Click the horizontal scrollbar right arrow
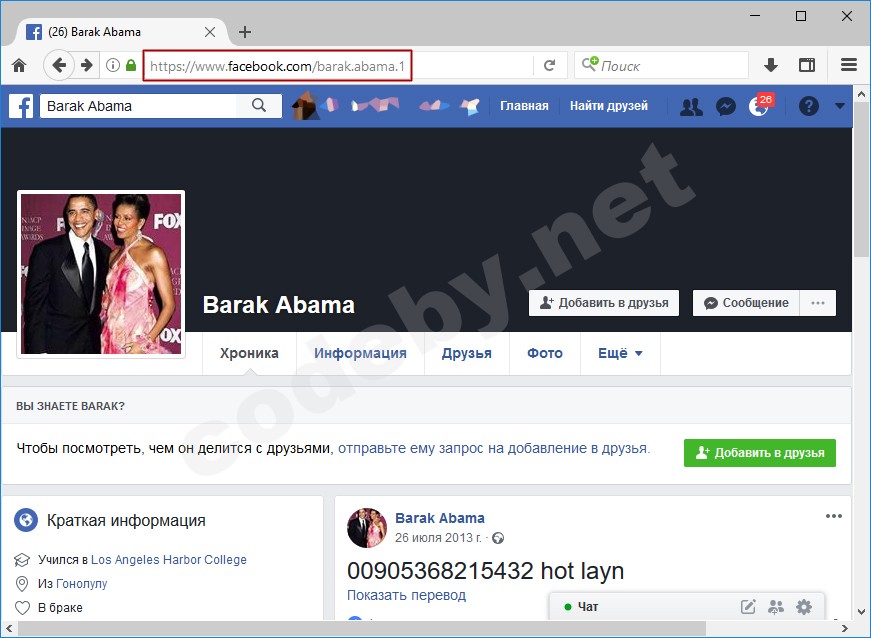 [845, 629]
